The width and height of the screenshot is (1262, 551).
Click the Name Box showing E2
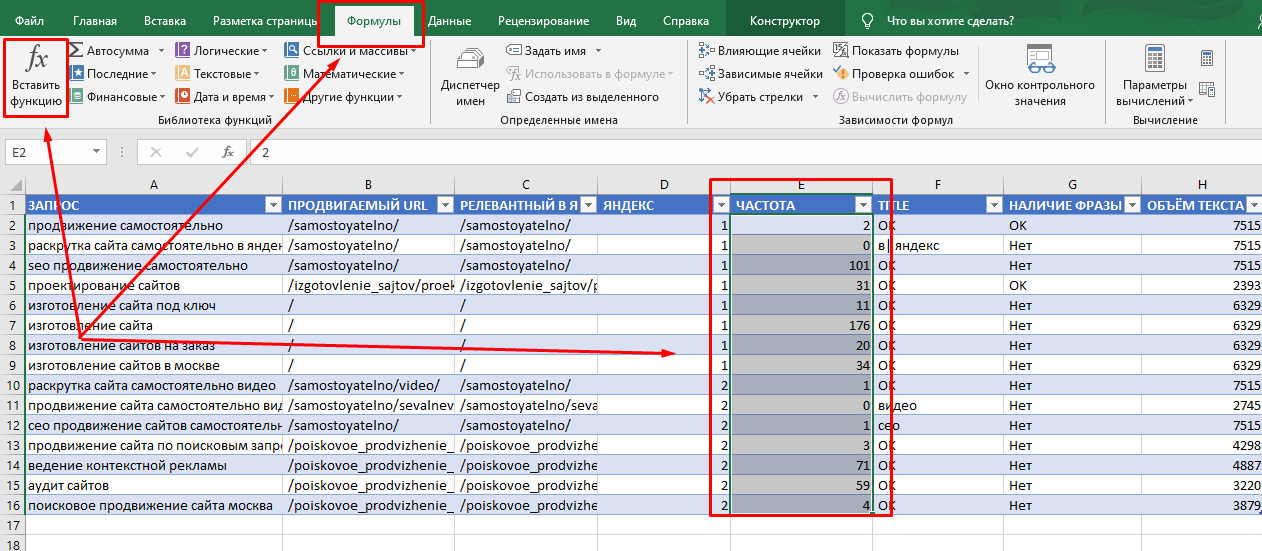(47, 152)
